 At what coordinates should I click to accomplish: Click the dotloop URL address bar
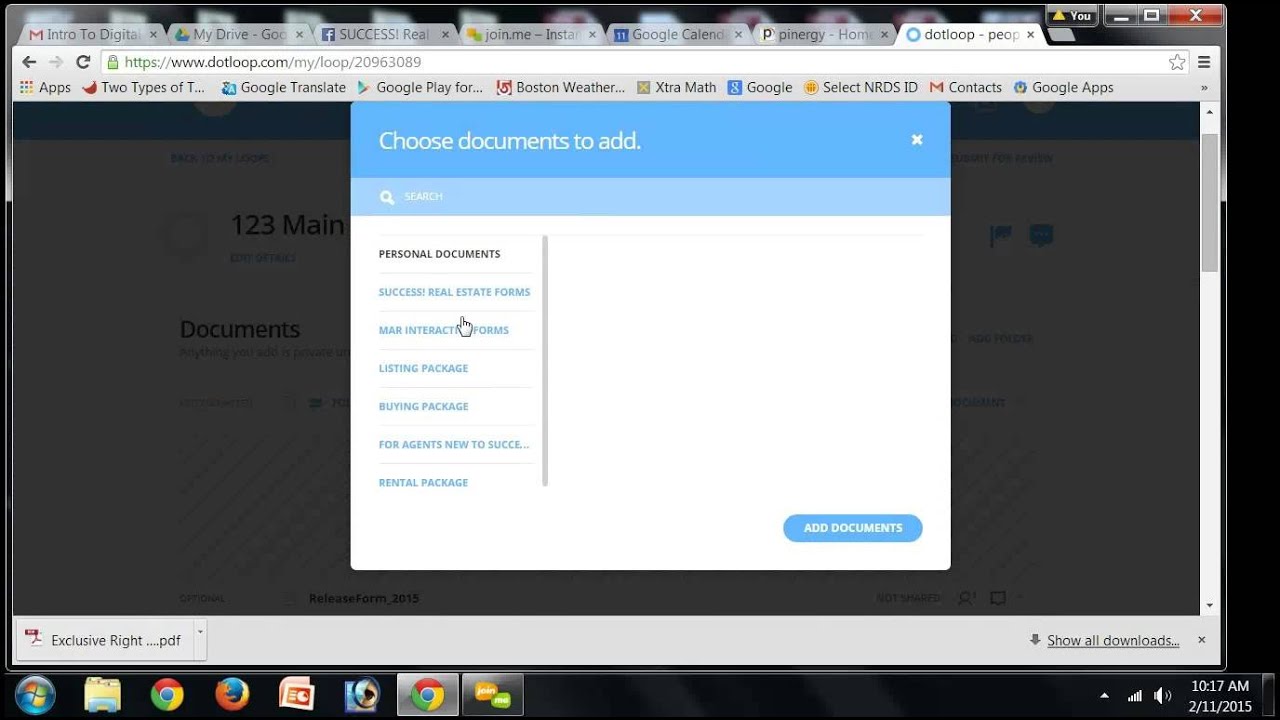pyautogui.click(x=640, y=62)
